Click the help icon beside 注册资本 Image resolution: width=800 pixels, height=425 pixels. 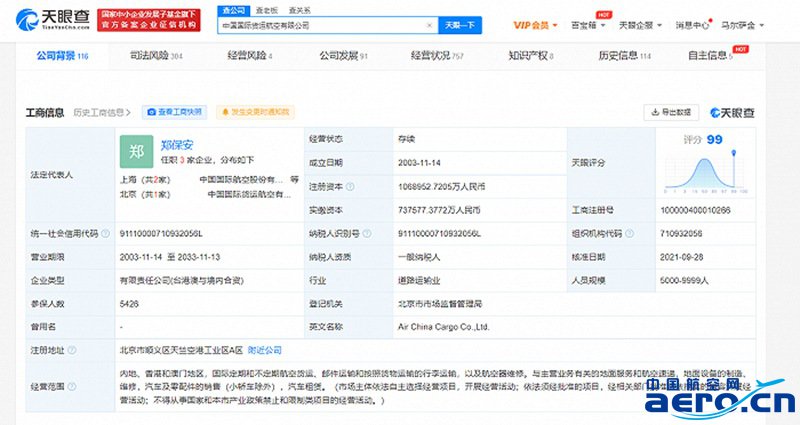coord(350,187)
